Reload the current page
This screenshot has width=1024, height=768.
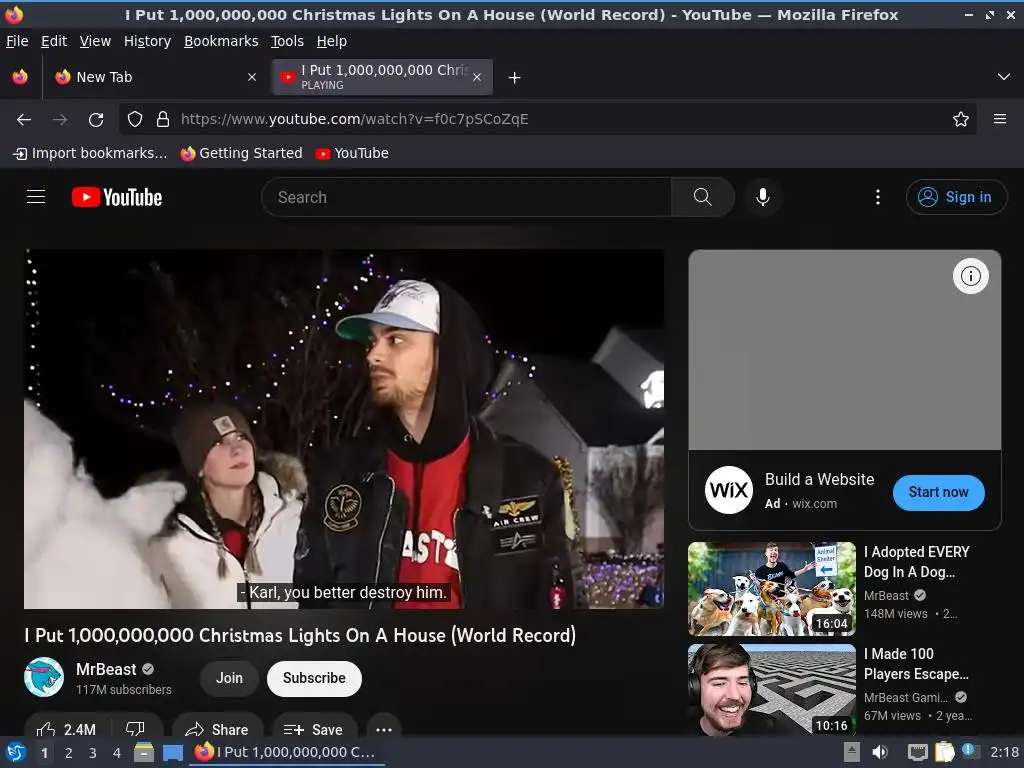tap(96, 120)
